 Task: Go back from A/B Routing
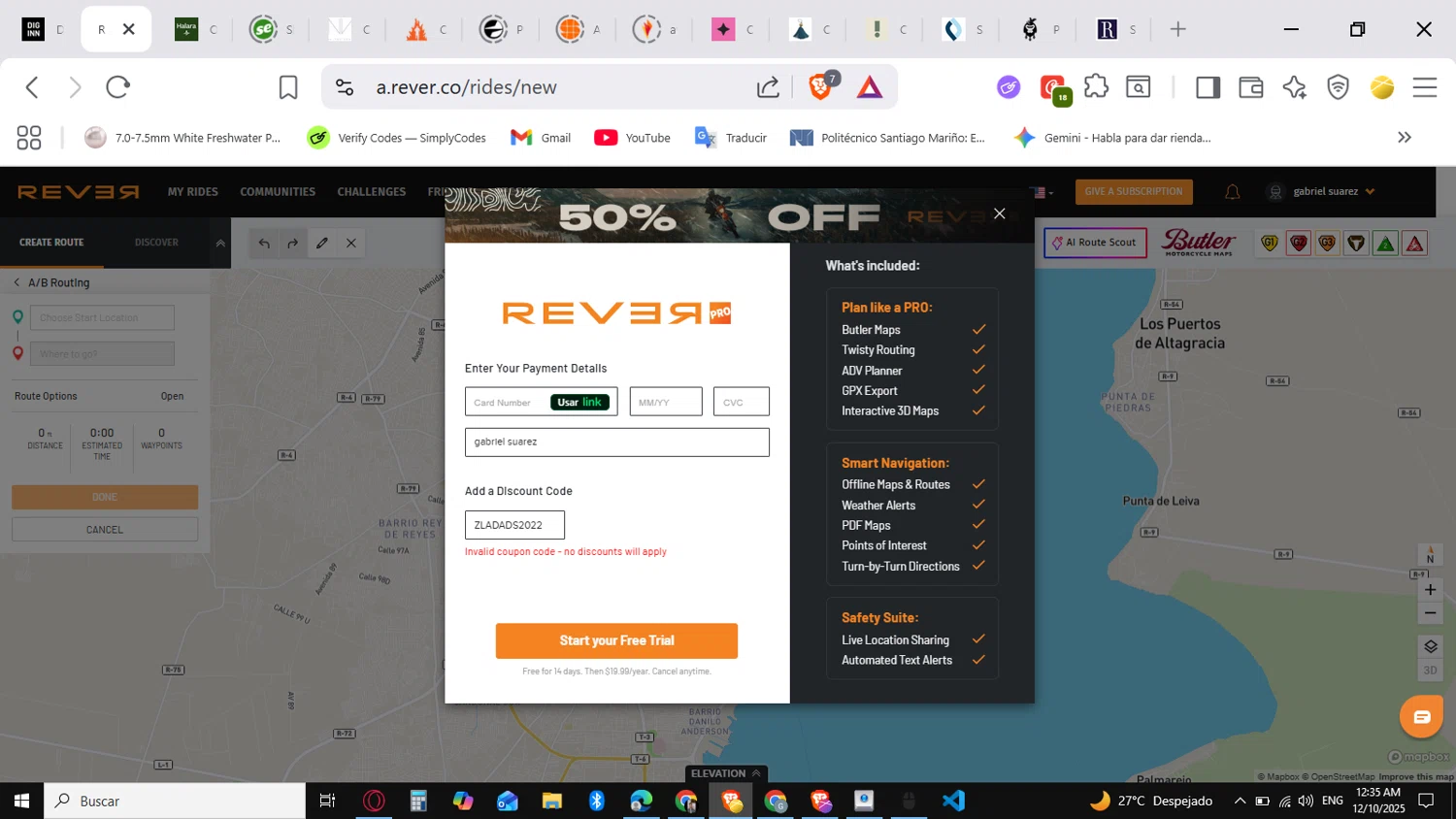click(17, 282)
